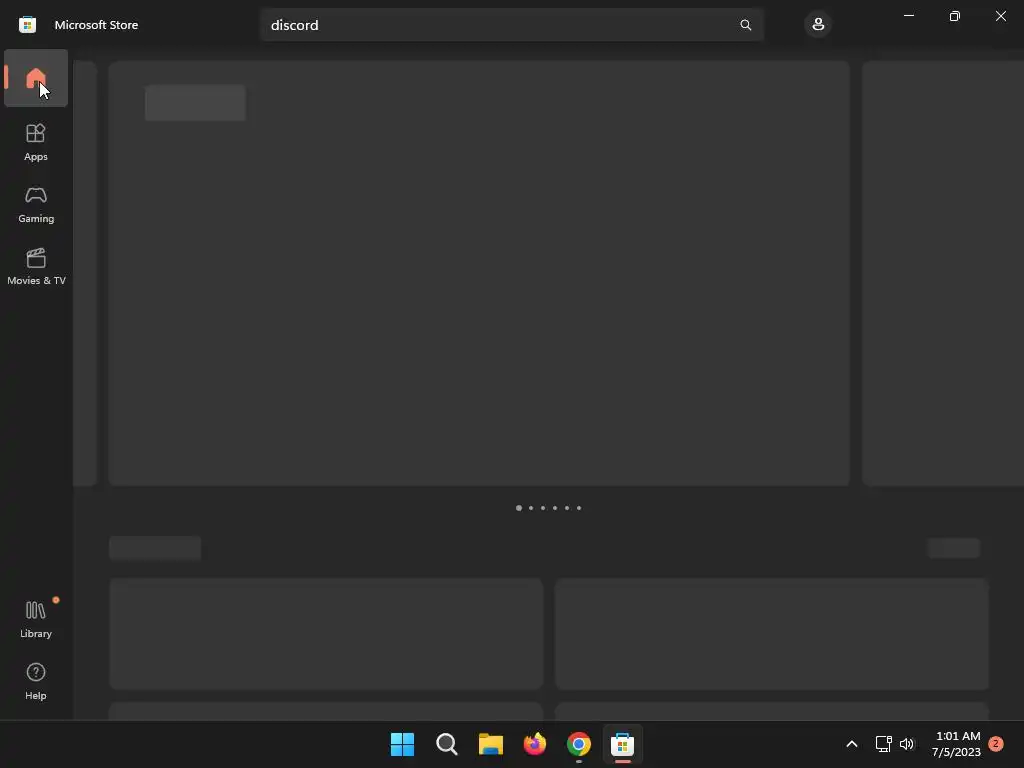The width and height of the screenshot is (1024, 768).
Task: Open the Library
Action: 36,619
